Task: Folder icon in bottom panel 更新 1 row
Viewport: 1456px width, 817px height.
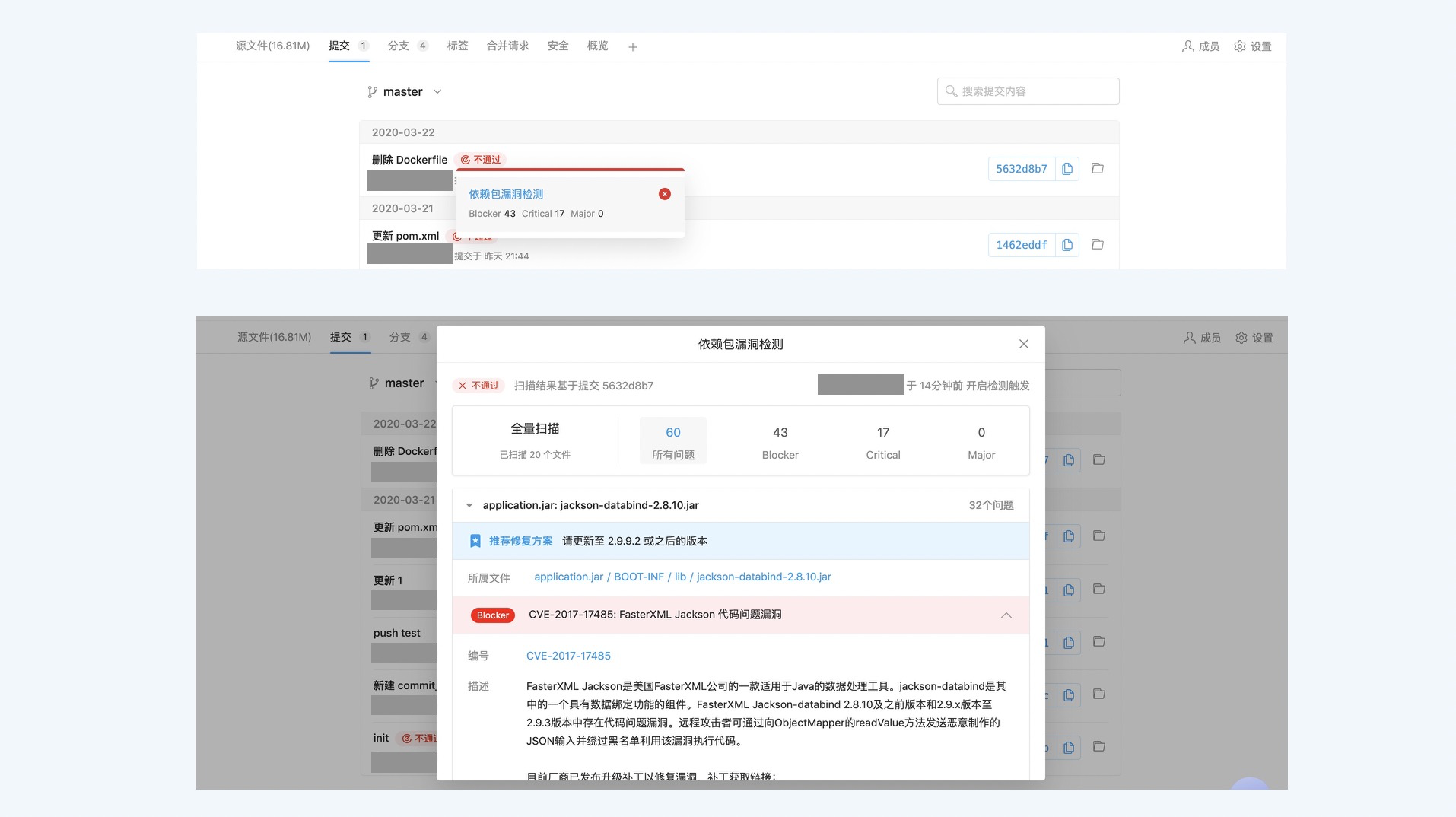Action: [1099, 589]
